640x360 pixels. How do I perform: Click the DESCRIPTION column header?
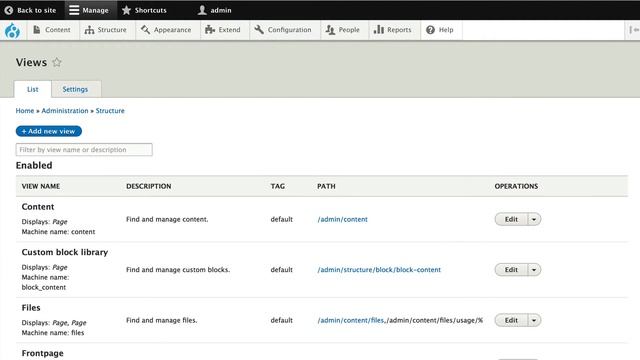(149, 186)
